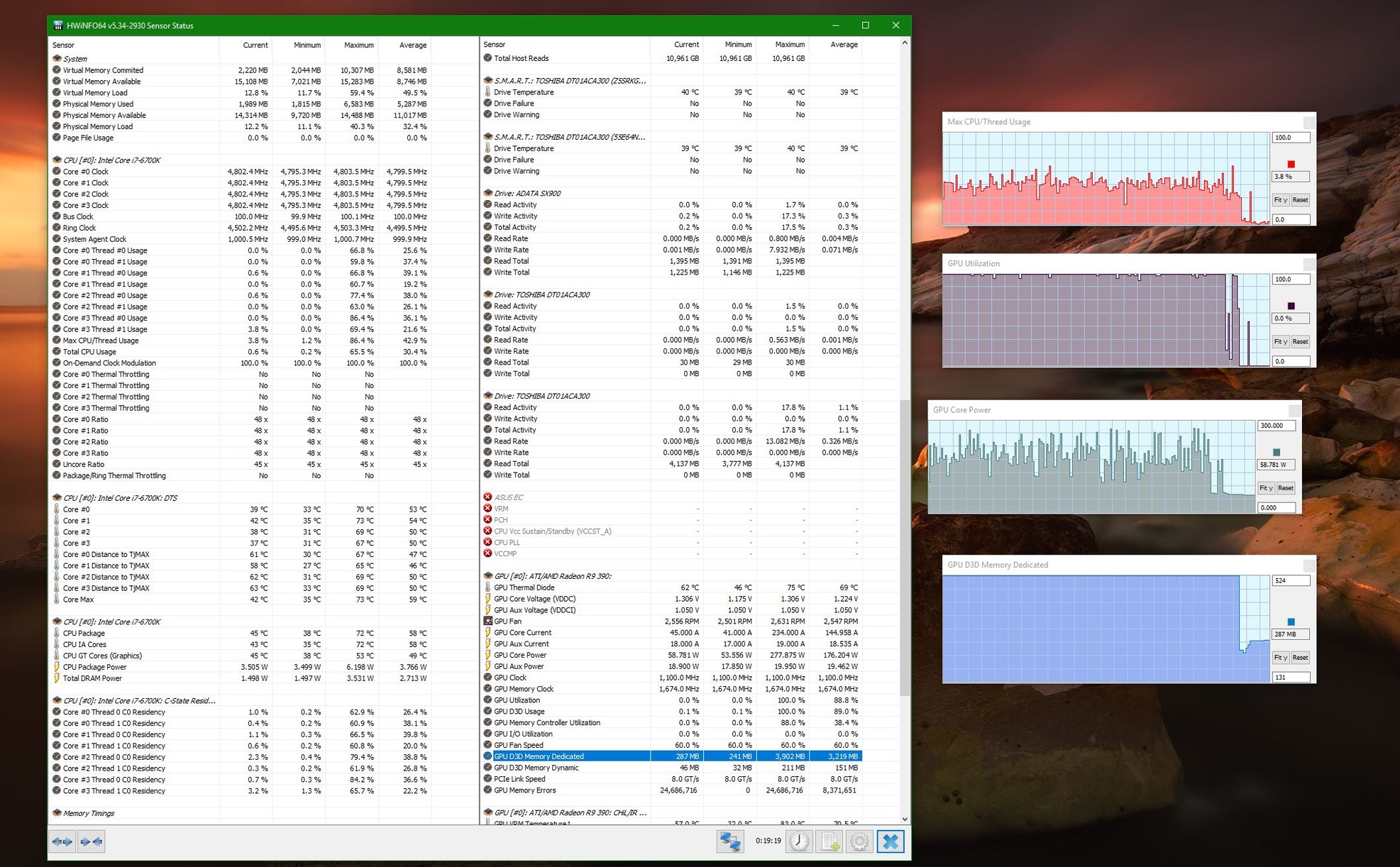
Task: Click the Total Host Reads sensor icon
Action: click(487, 58)
